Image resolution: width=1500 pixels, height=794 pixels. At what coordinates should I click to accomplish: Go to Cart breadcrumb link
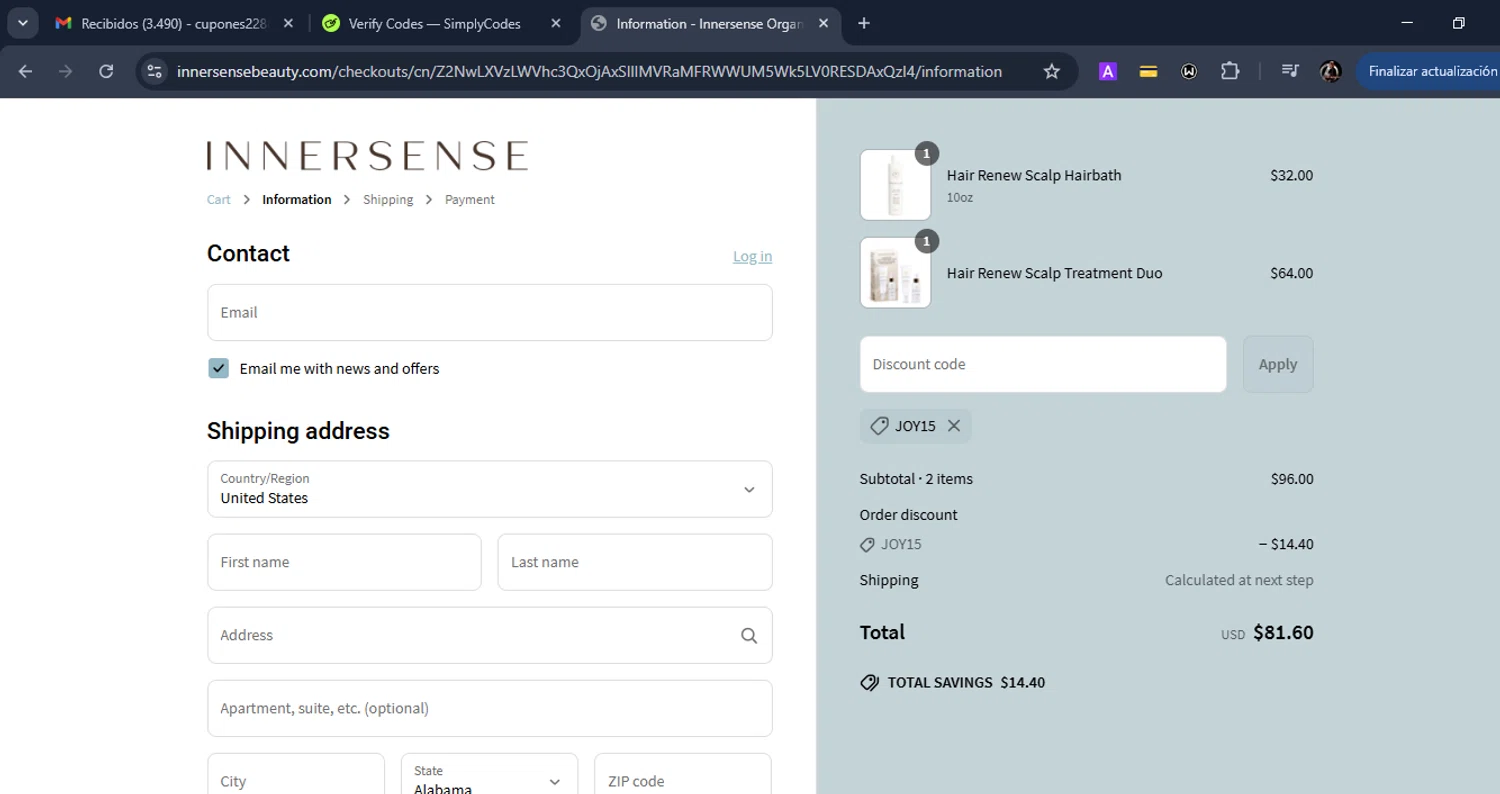pyautogui.click(x=218, y=200)
